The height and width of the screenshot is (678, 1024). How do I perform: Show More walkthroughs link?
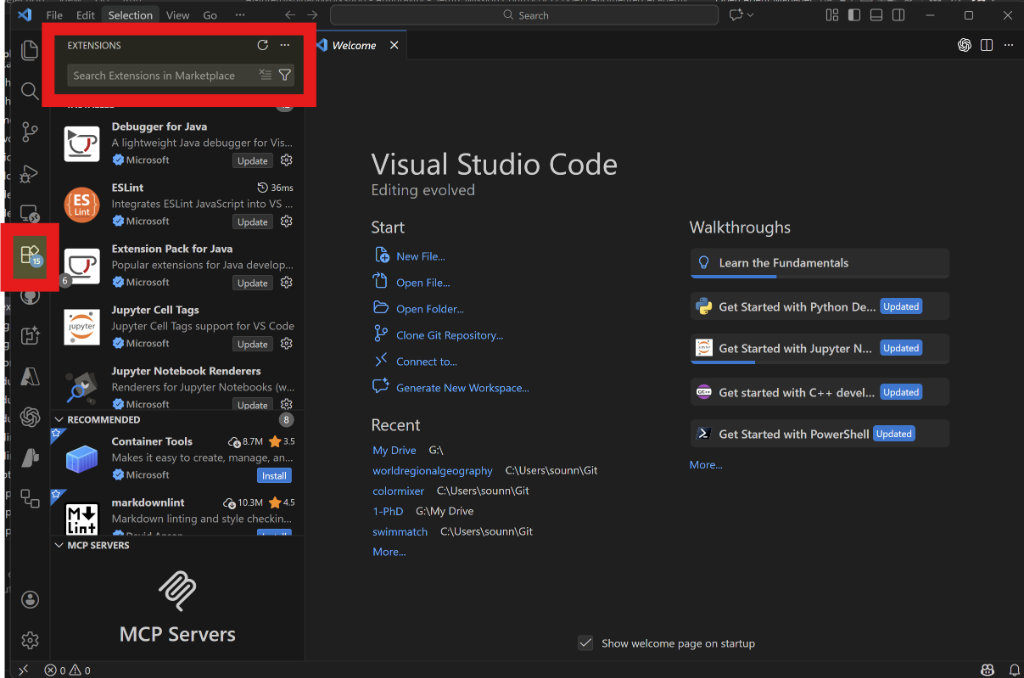(x=706, y=465)
